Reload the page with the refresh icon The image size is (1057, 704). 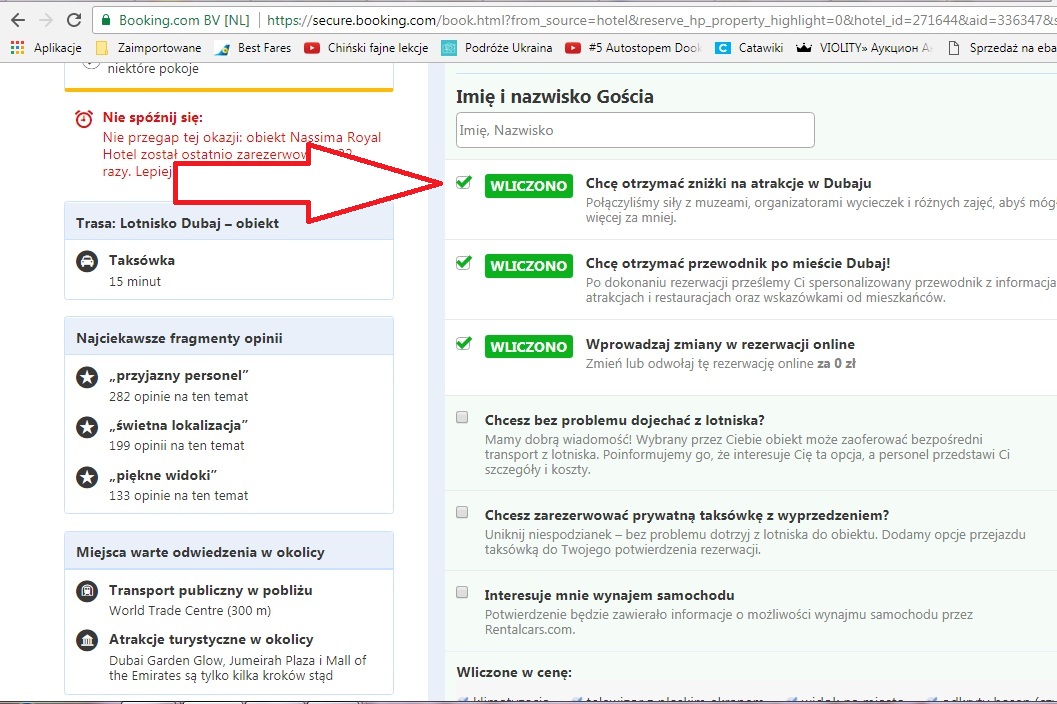pos(74,20)
